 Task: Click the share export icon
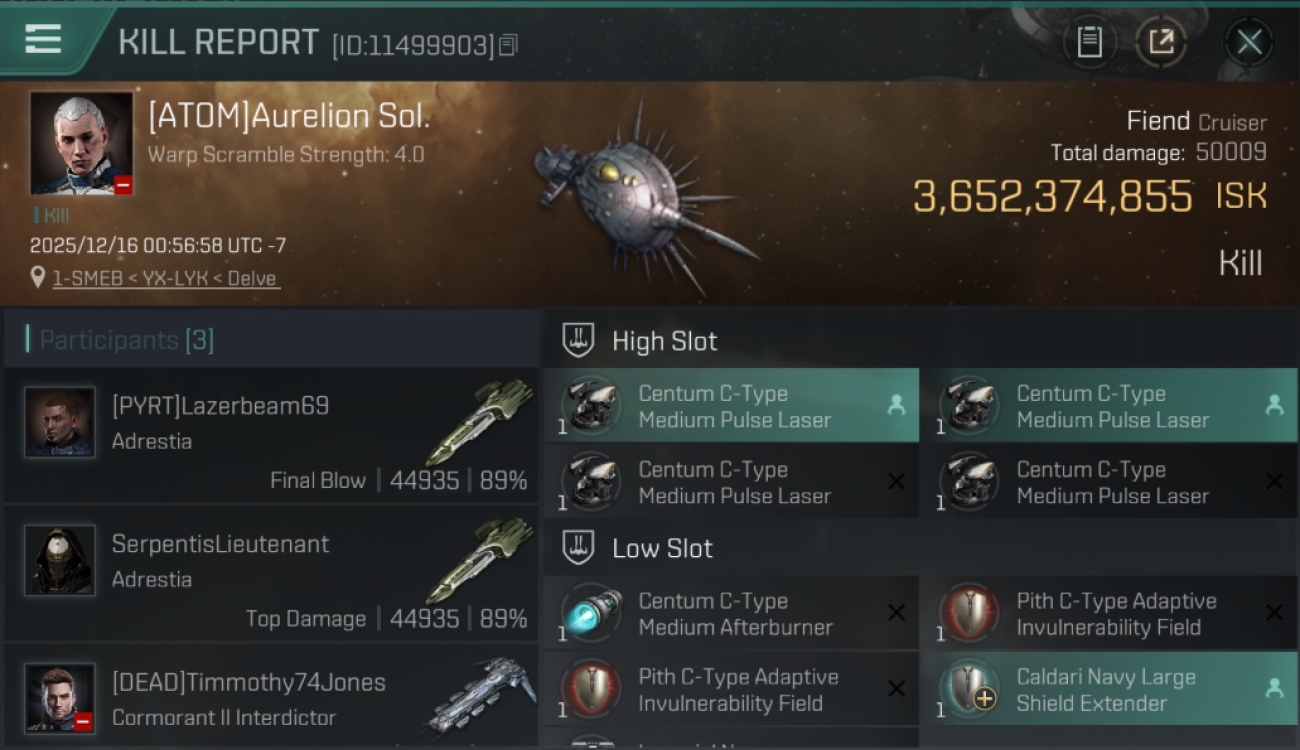(x=1161, y=42)
